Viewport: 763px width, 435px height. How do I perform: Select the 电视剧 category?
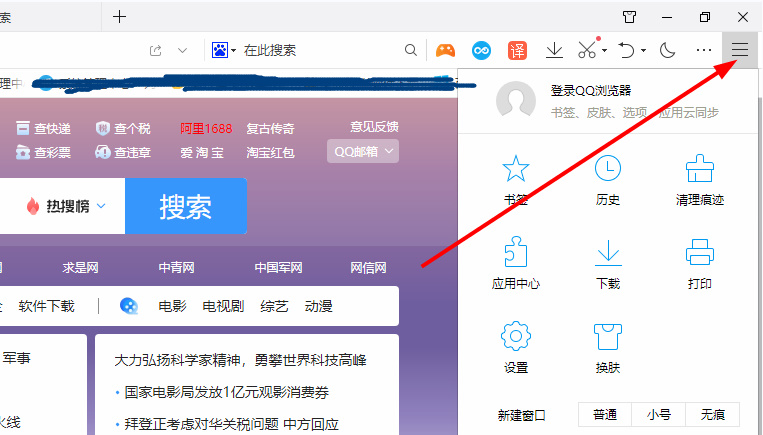223,306
